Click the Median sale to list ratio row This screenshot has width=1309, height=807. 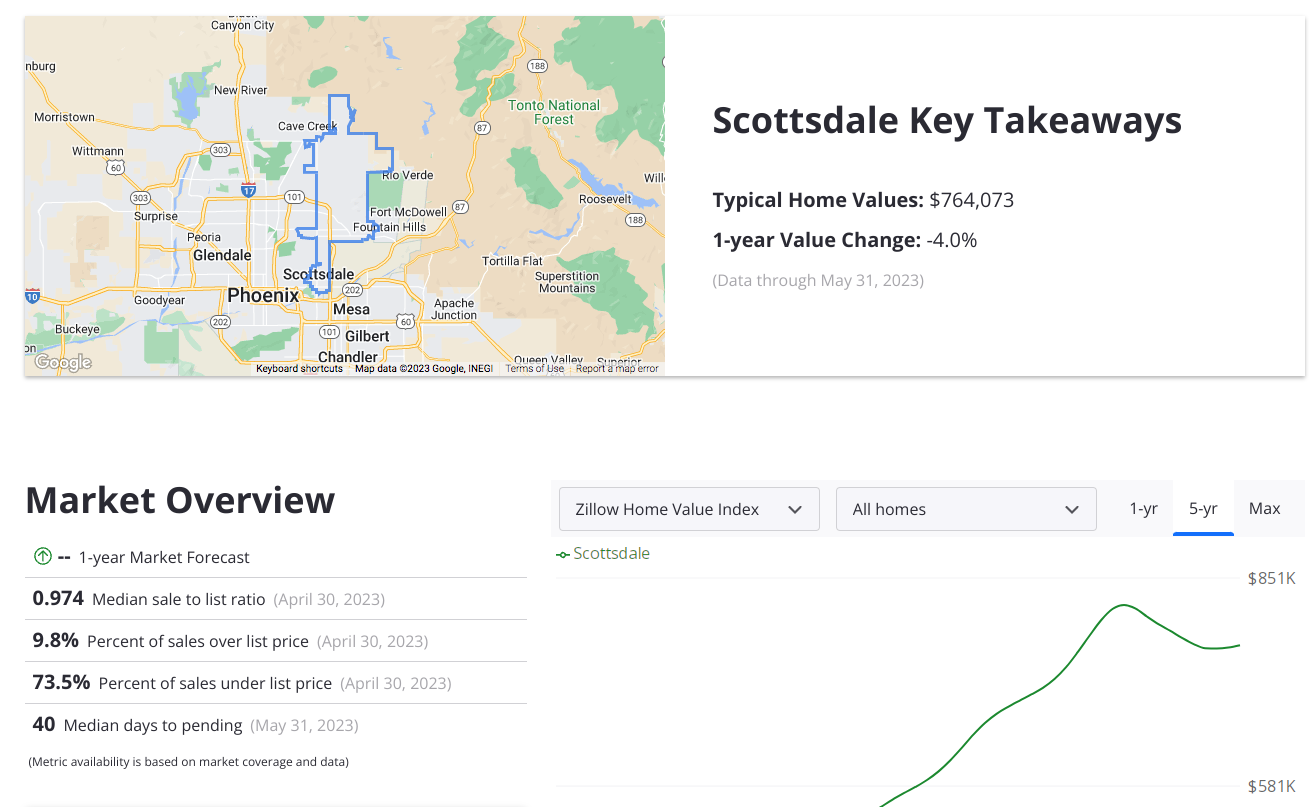click(x=276, y=599)
